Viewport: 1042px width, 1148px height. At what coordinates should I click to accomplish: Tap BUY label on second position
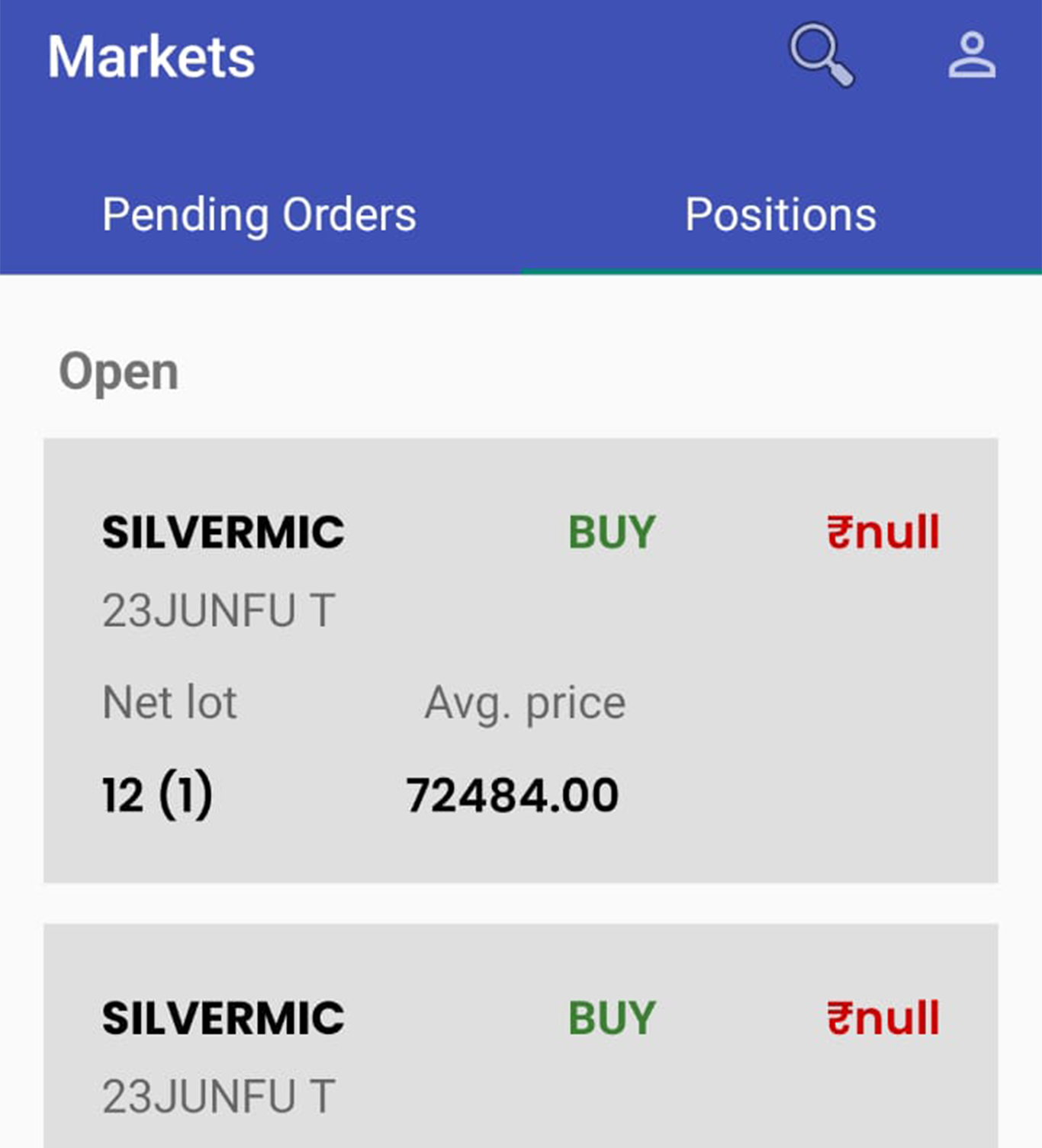(612, 1018)
